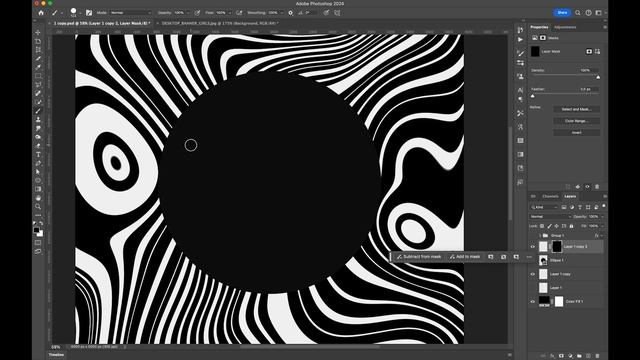
Task: Switch to DESKTOP_BANNER jpg document tab
Action: tap(220, 24)
